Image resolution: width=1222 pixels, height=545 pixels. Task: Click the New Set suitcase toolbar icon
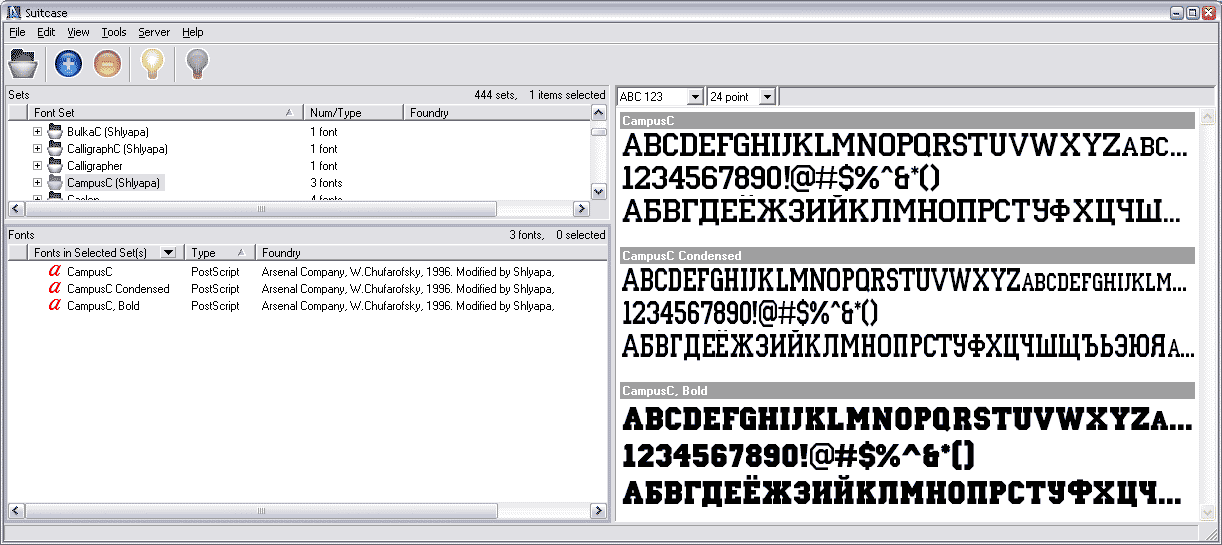click(23, 64)
